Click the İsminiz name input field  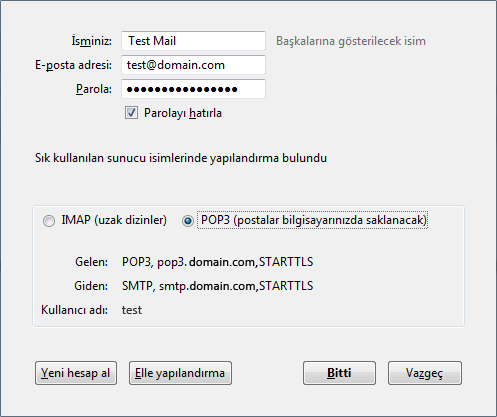[x=193, y=41]
